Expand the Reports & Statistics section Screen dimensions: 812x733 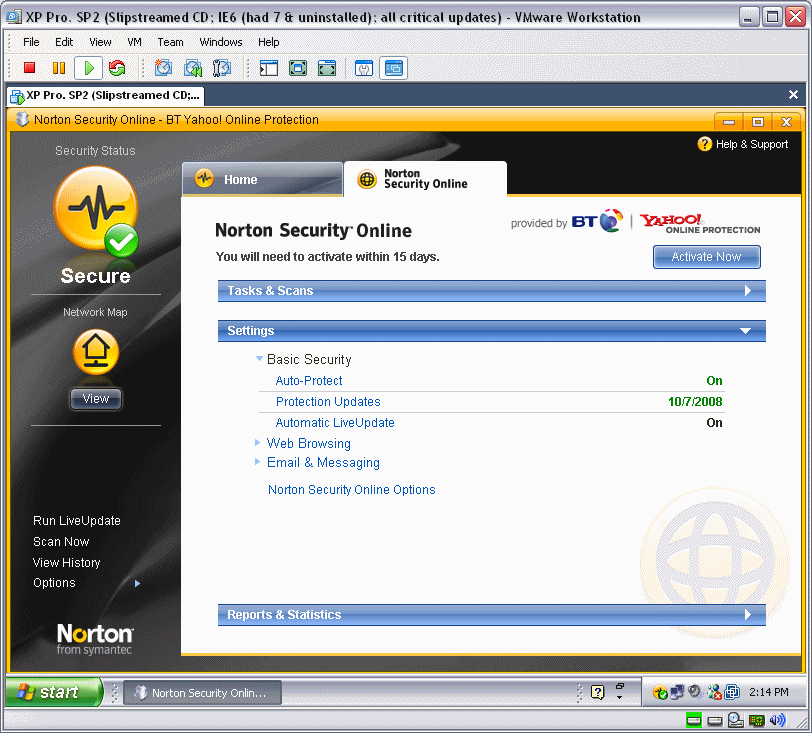point(491,615)
